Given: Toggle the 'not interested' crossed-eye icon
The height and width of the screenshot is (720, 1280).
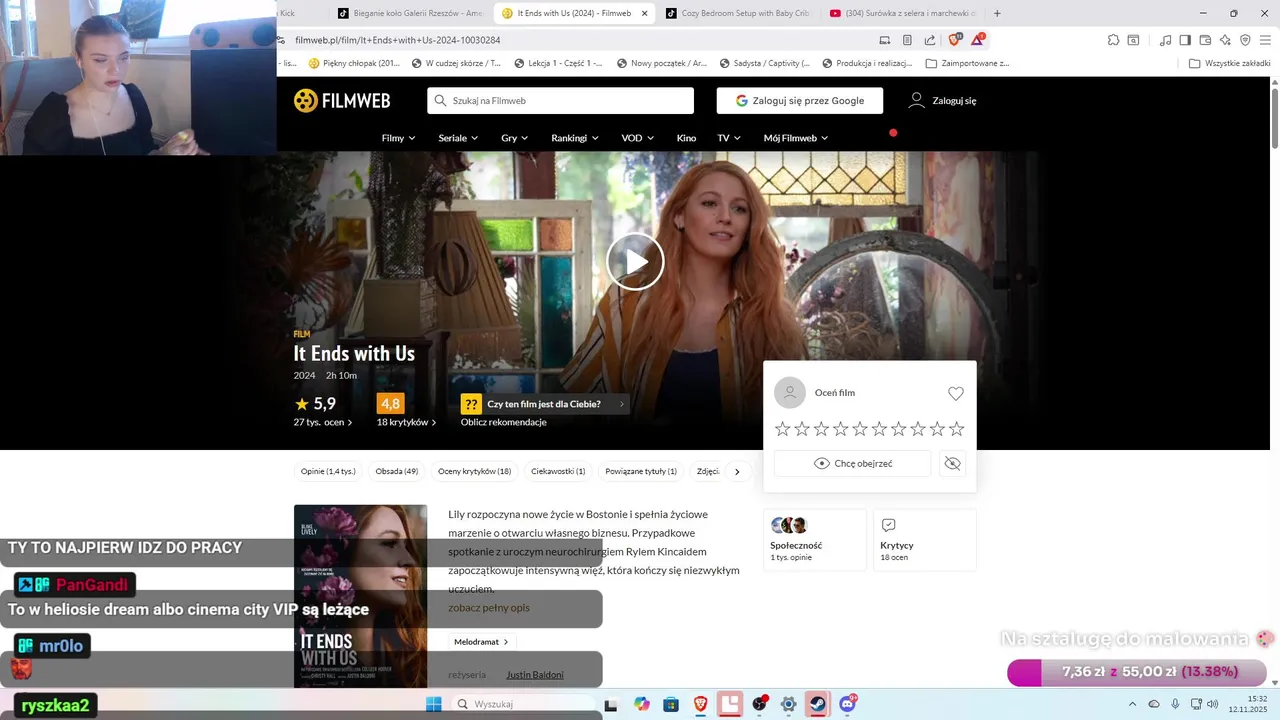Looking at the screenshot, I should coord(952,463).
